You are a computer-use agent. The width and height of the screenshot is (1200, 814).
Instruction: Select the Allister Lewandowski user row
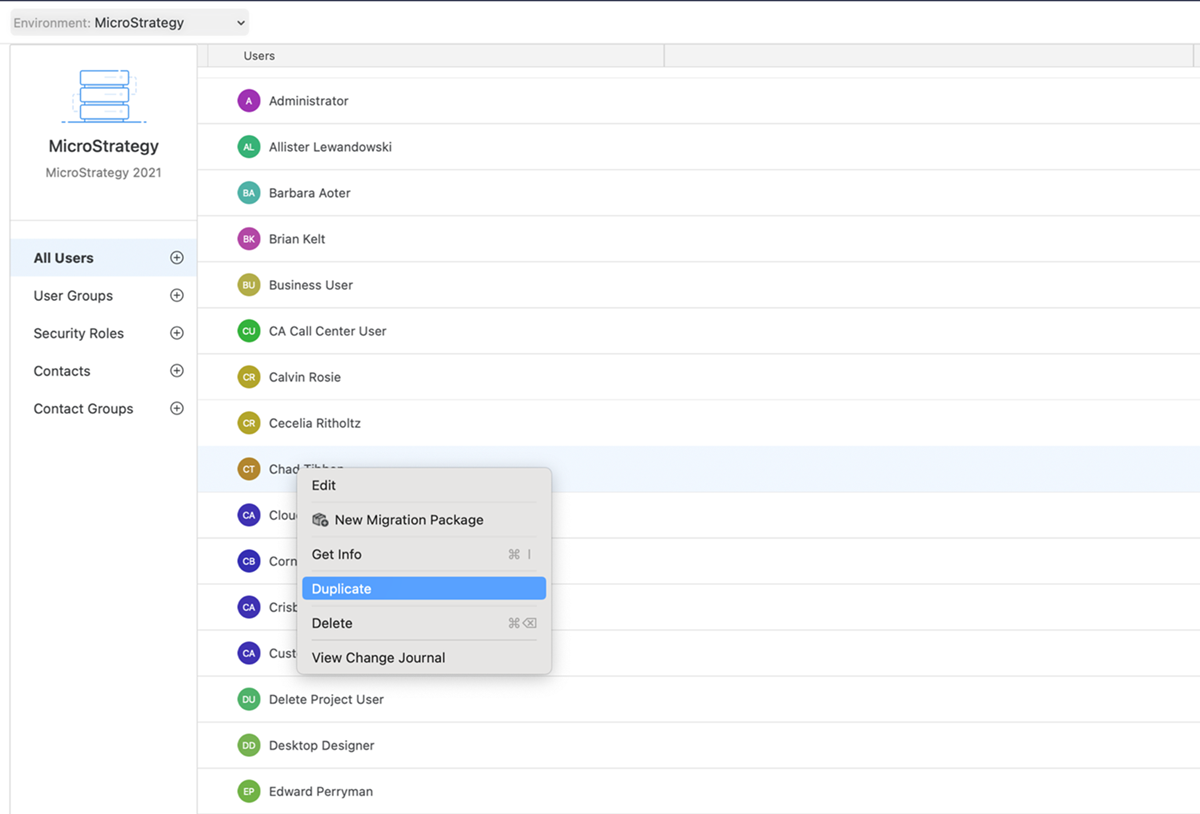click(330, 147)
